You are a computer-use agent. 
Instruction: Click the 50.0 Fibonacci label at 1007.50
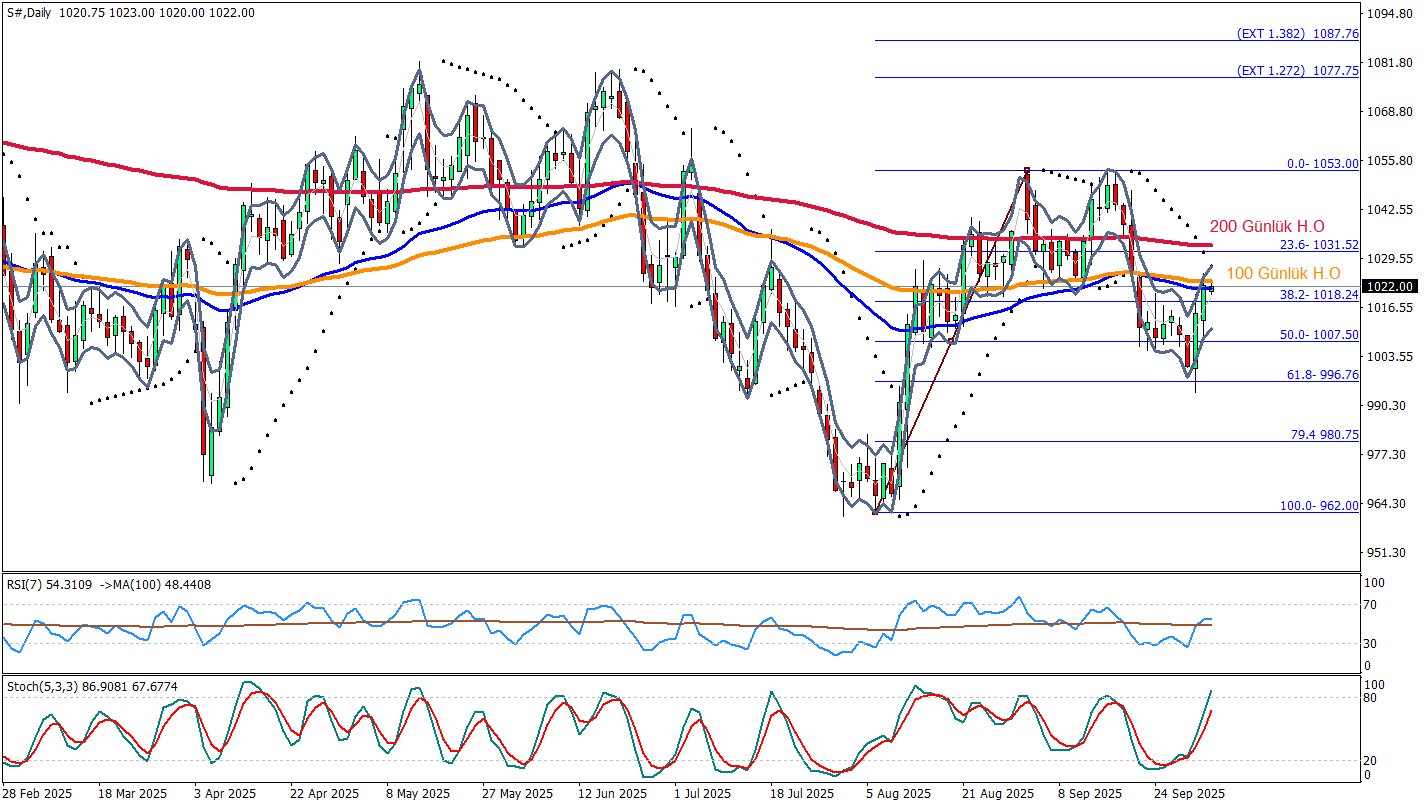coord(1319,336)
